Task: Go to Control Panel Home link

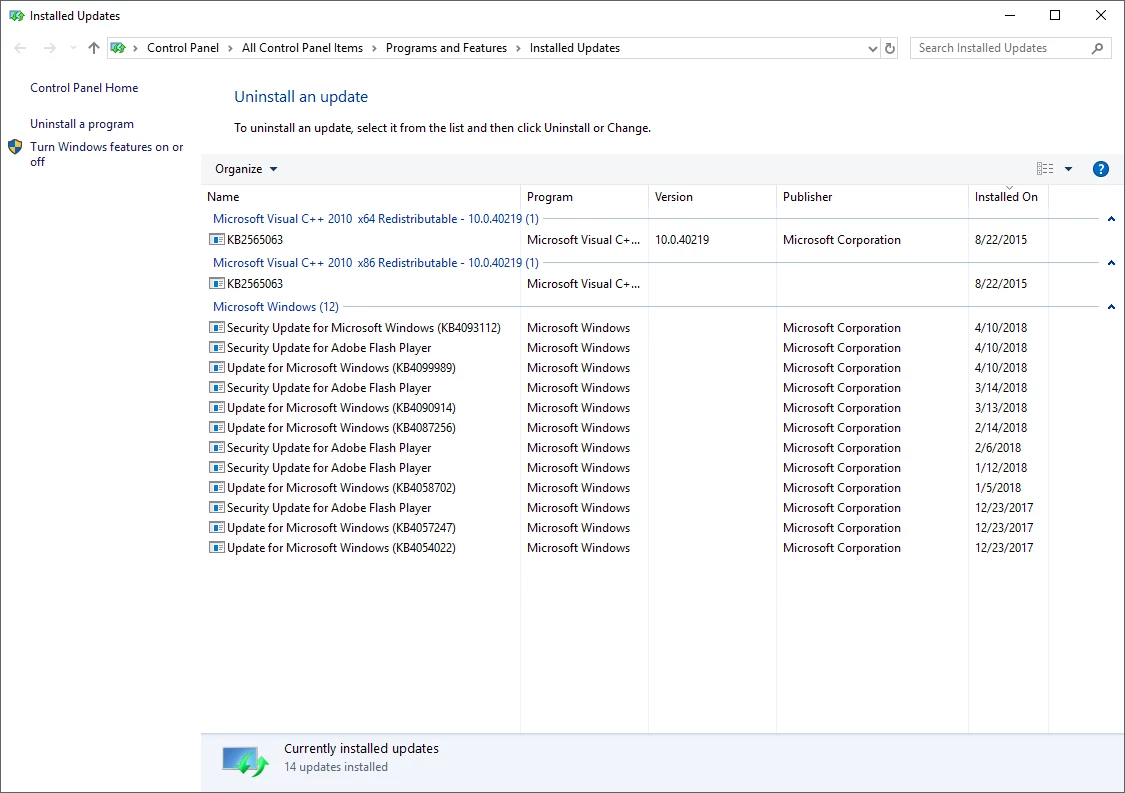Action: [x=84, y=88]
